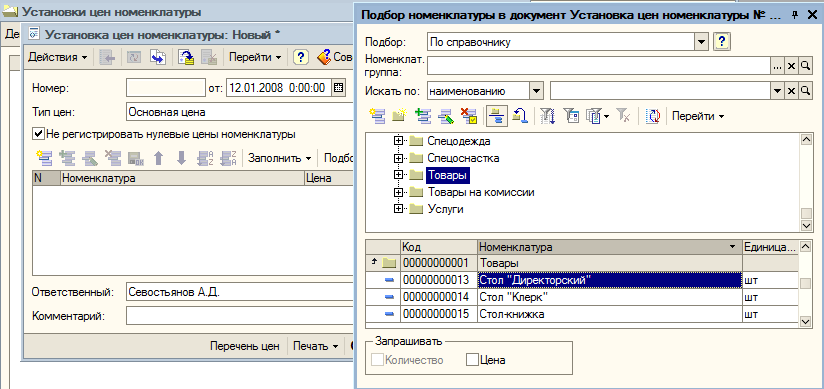Click the Цена column header in document table
The width and height of the screenshot is (824, 389).
(329, 178)
